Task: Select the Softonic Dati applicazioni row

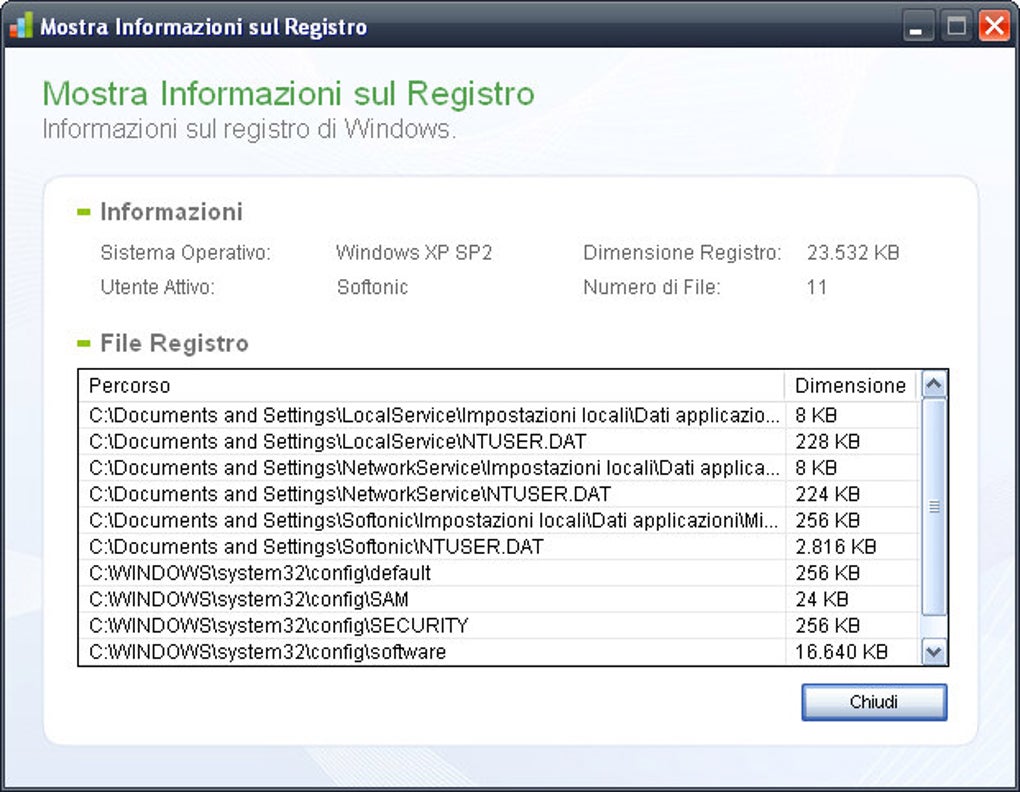Action: pyautogui.click(x=400, y=520)
